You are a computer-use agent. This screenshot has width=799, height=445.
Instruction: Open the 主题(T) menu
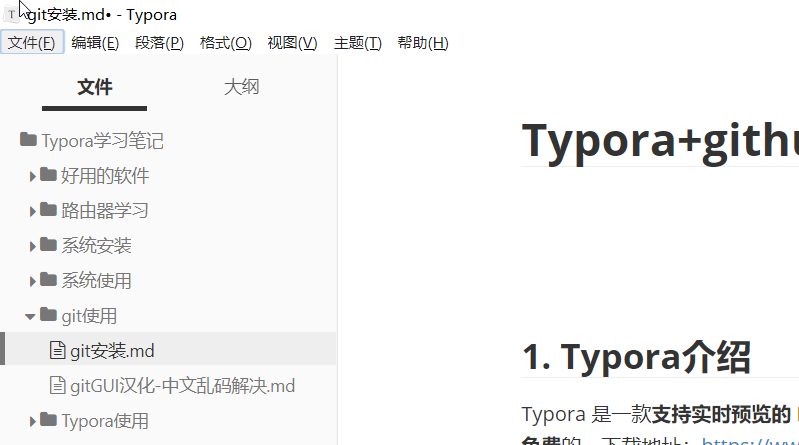tap(358, 42)
